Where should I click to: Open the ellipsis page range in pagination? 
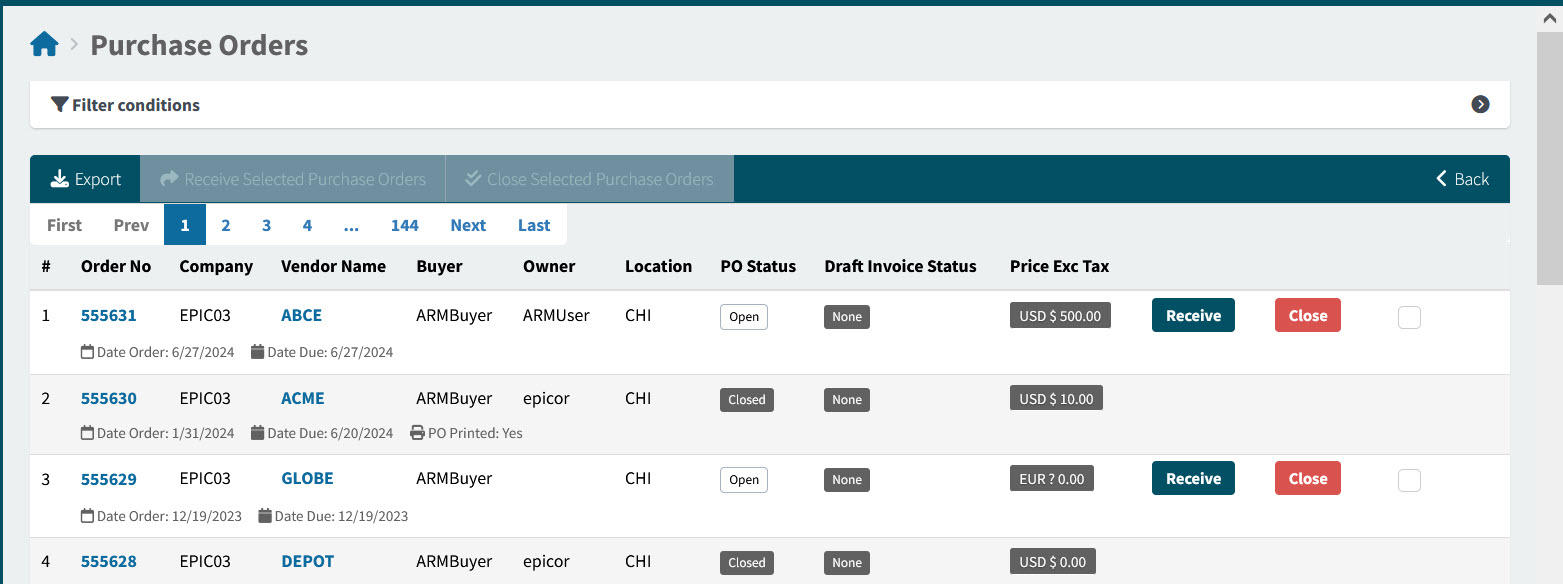pos(351,225)
